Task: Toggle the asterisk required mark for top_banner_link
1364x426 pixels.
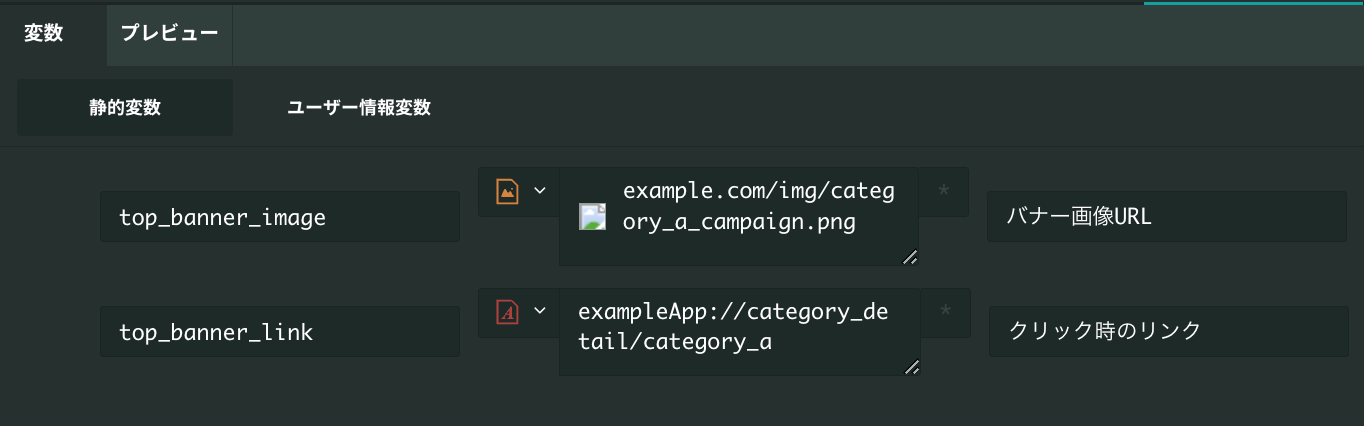Action: coord(944,313)
